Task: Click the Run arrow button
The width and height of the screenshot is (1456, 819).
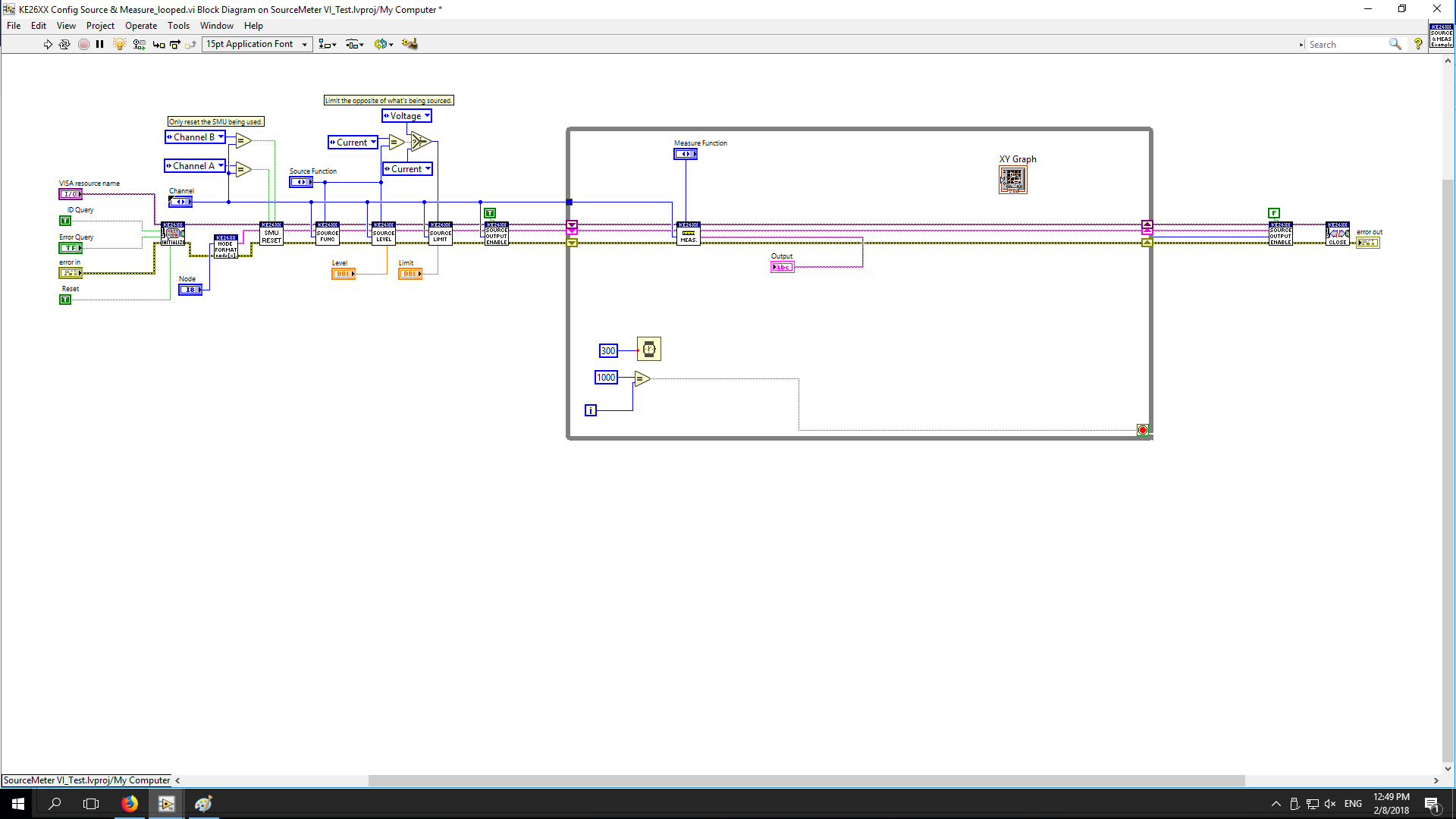Action: [48, 44]
